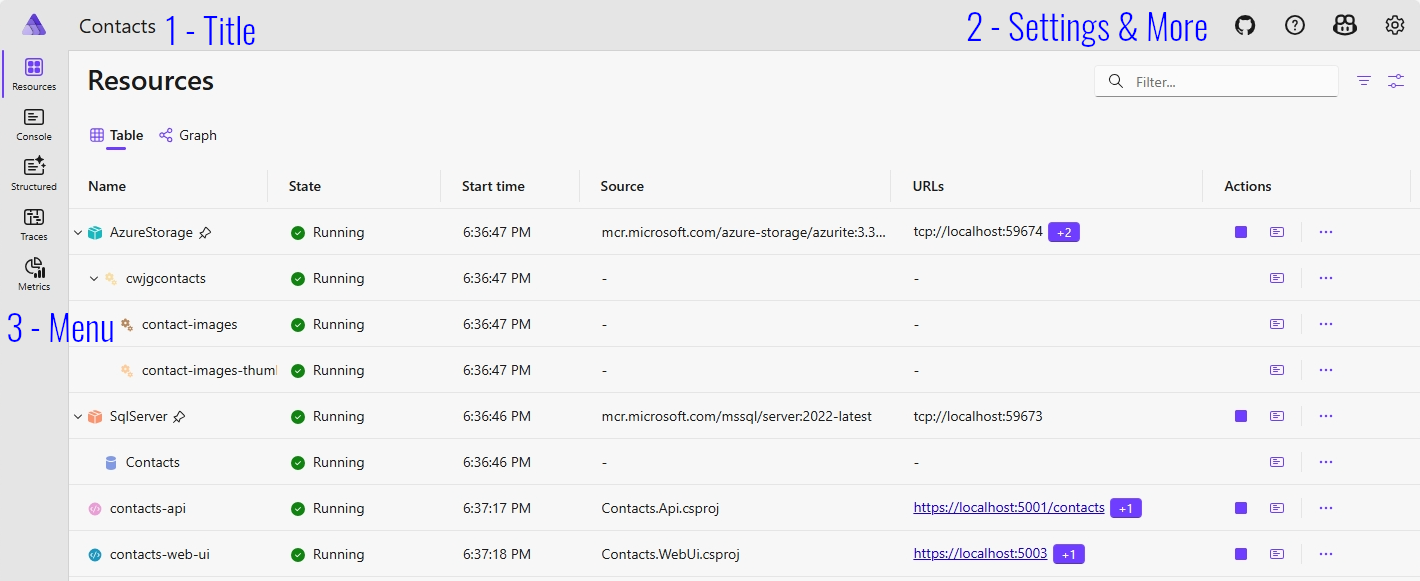Select the contacts-web-ui resource name
The height and width of the screenshot is (581, 1420).
pos(160,554)
